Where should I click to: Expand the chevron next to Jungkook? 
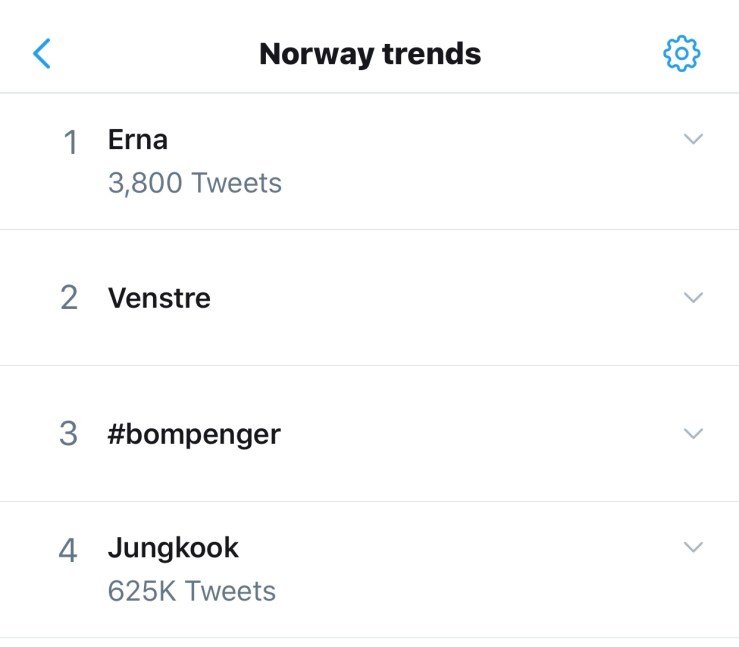tap(693, 547)
